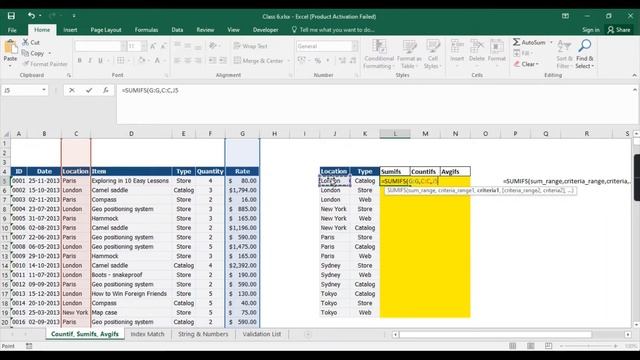Click the AutoSum sigma icon
Viewport: 640px width, 360px height.
pos(516,42)
